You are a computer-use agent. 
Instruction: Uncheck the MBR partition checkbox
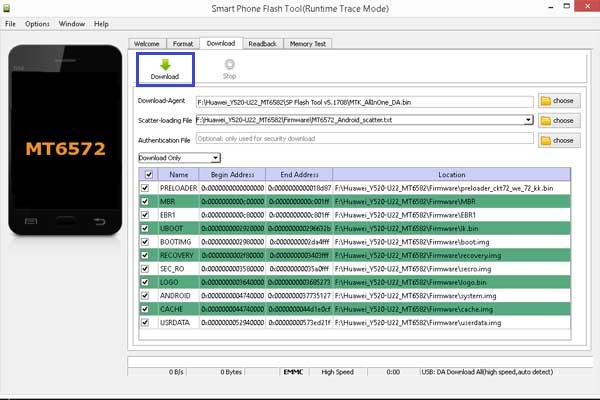145,201
